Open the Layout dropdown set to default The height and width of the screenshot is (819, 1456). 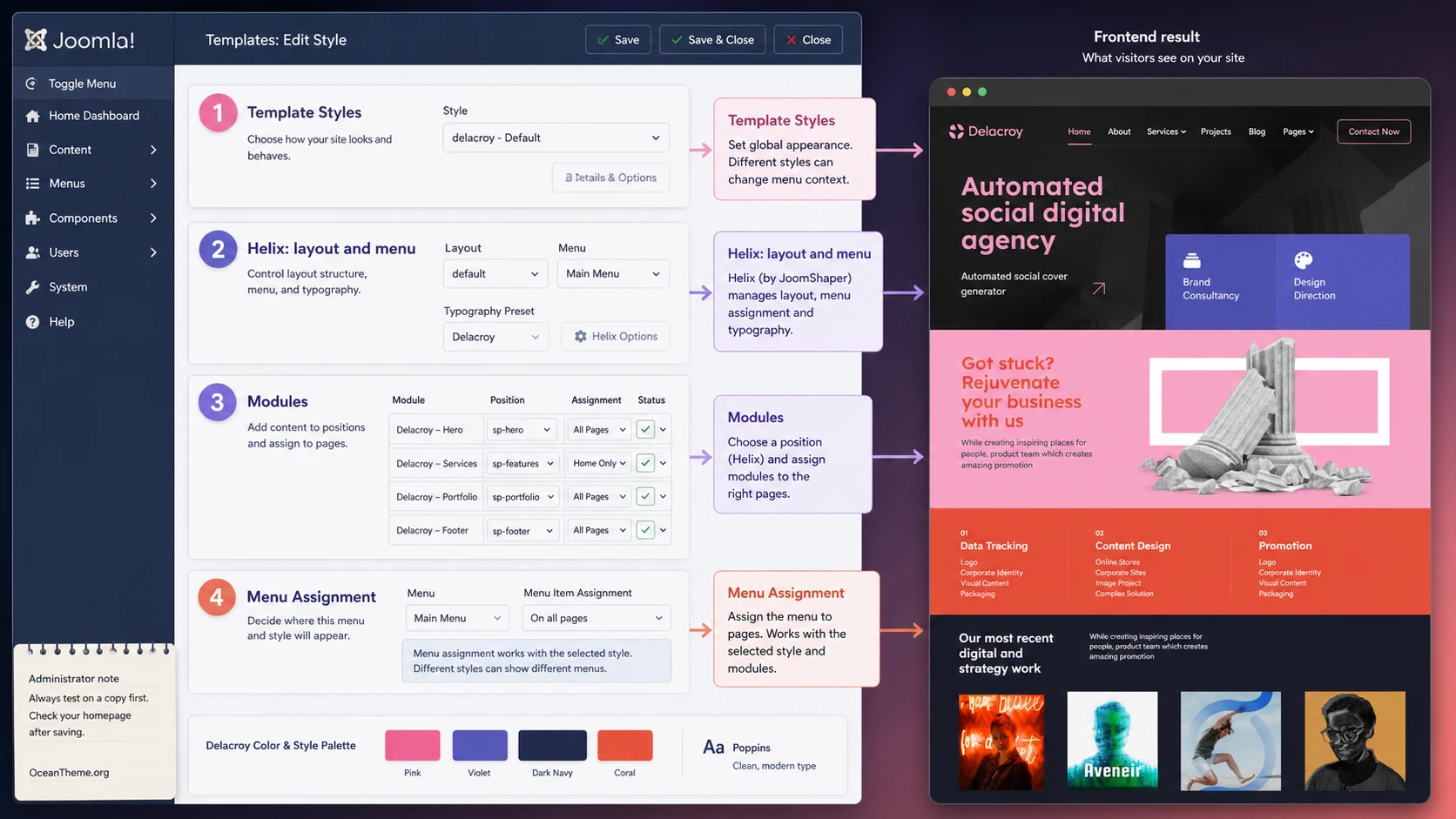495,273
